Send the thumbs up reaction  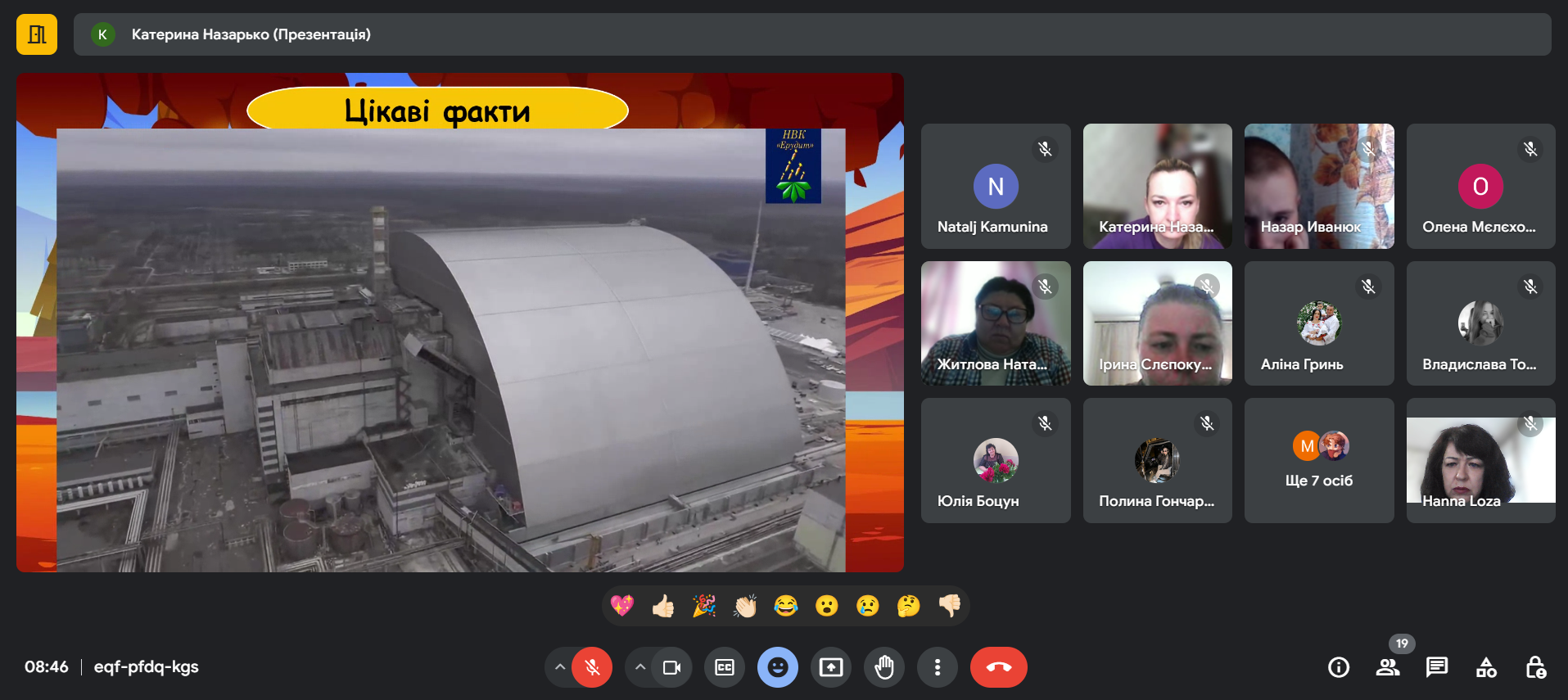[x=663, y=606]
